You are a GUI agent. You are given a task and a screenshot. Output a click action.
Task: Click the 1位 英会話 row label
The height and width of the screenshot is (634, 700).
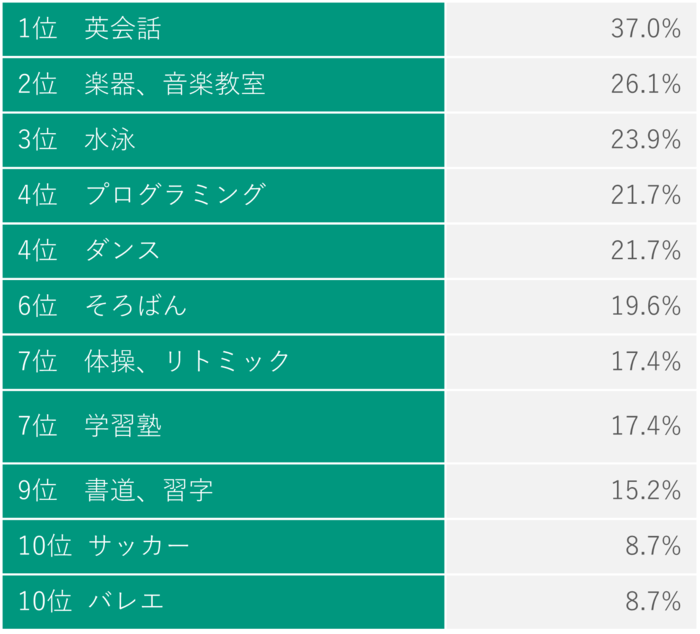(x=90, y=29)
